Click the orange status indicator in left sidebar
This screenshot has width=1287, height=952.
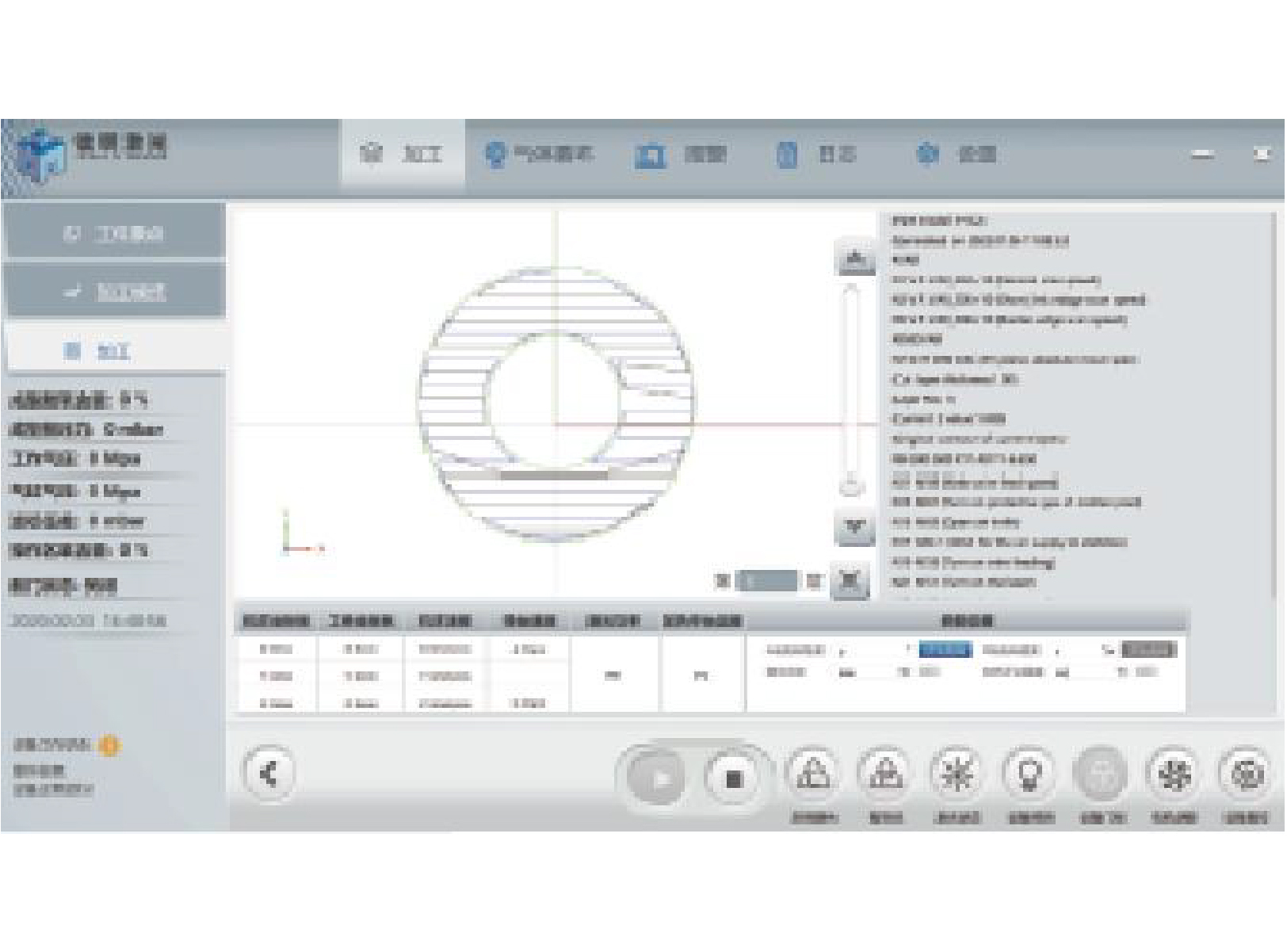[x=109, y=745]
